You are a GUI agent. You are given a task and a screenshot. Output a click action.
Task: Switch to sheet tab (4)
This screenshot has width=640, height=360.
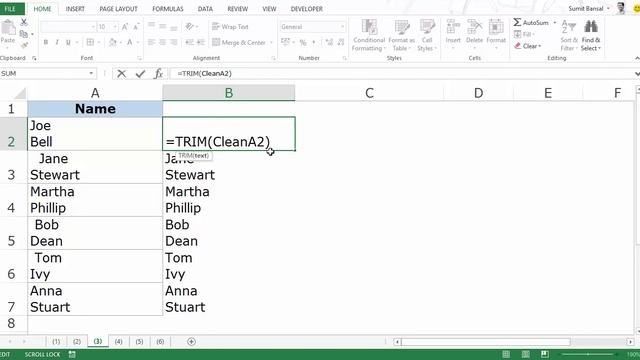[x=118, y=342]
